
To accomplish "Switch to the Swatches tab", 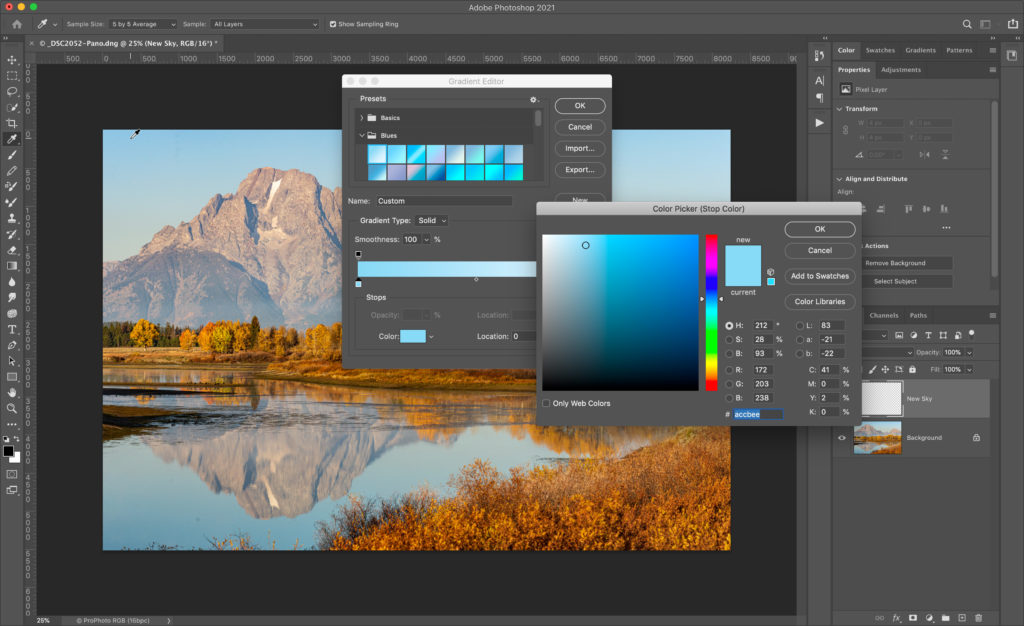I will point(880,50).
